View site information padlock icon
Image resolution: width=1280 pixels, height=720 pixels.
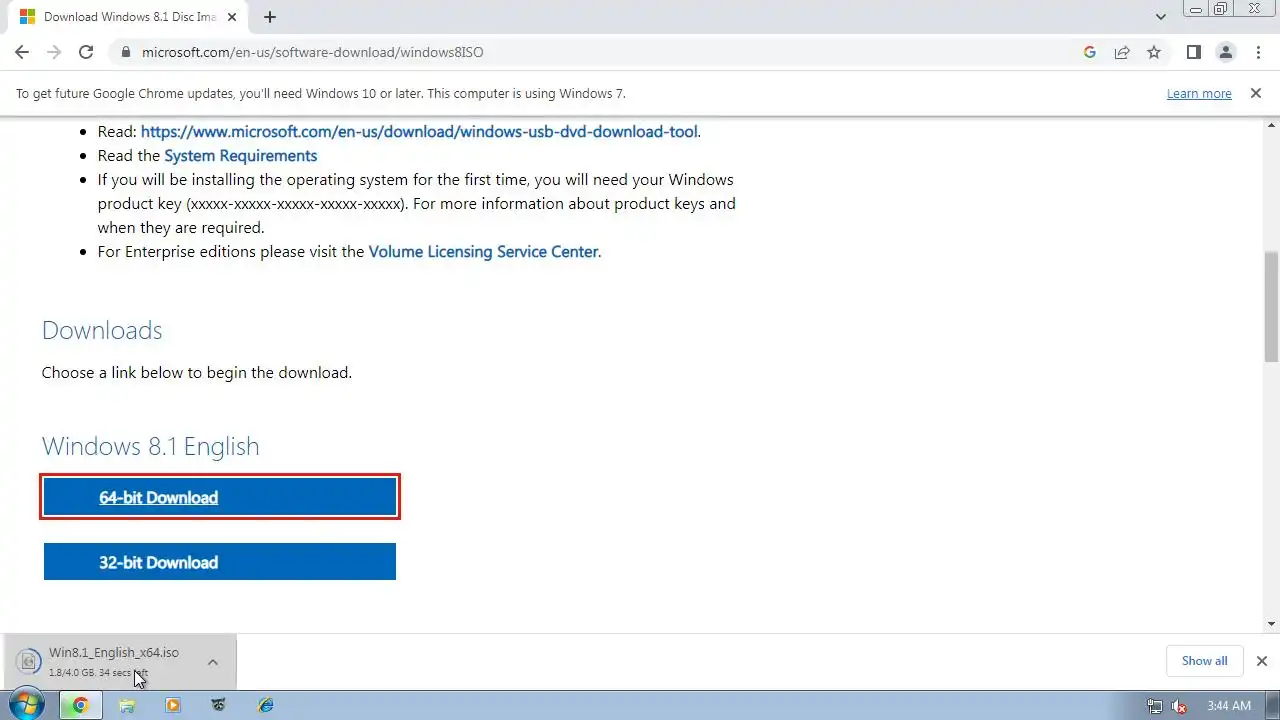pos(125,52)
